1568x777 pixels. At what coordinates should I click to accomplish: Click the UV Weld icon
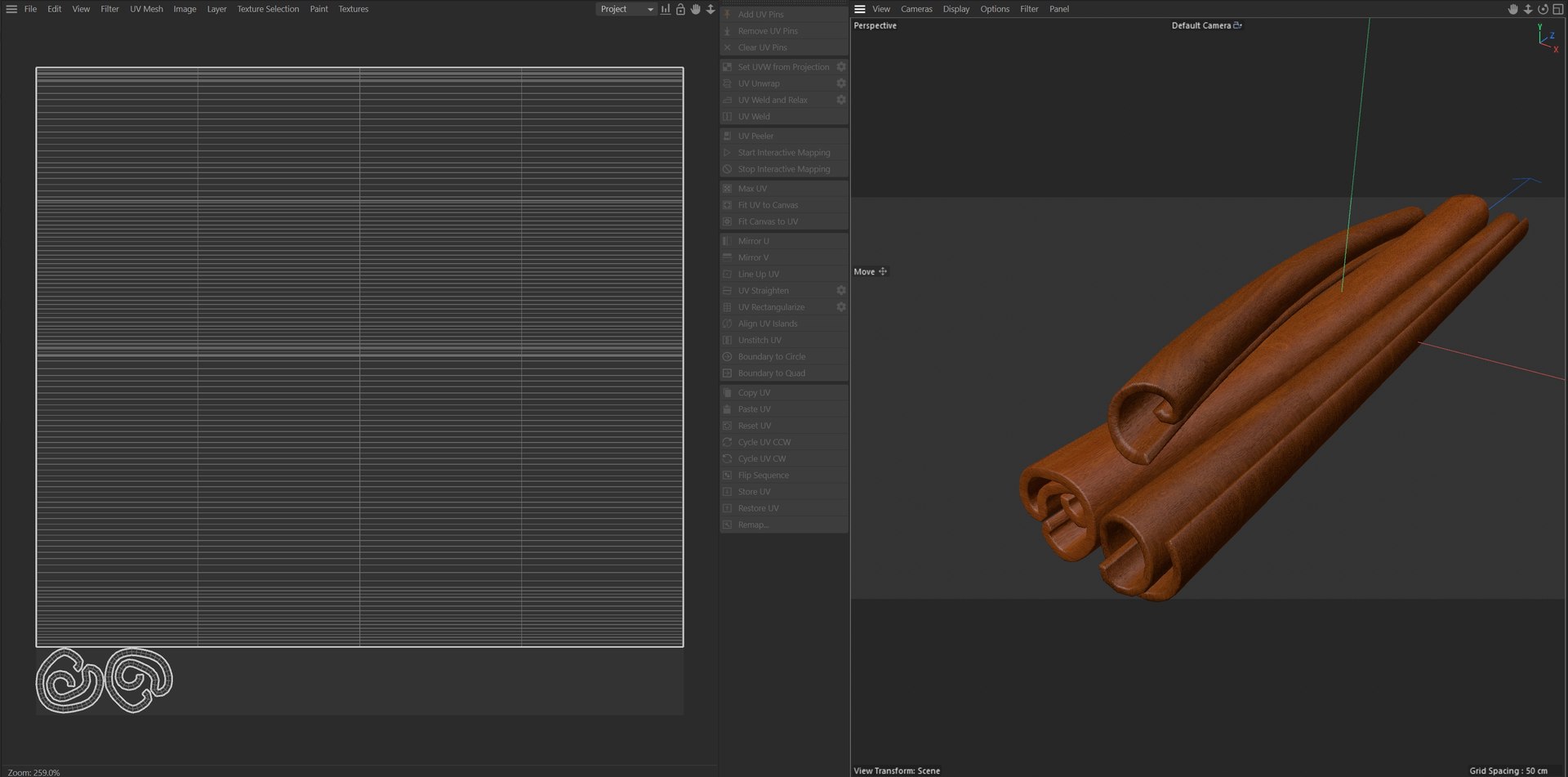click(727, 117)
